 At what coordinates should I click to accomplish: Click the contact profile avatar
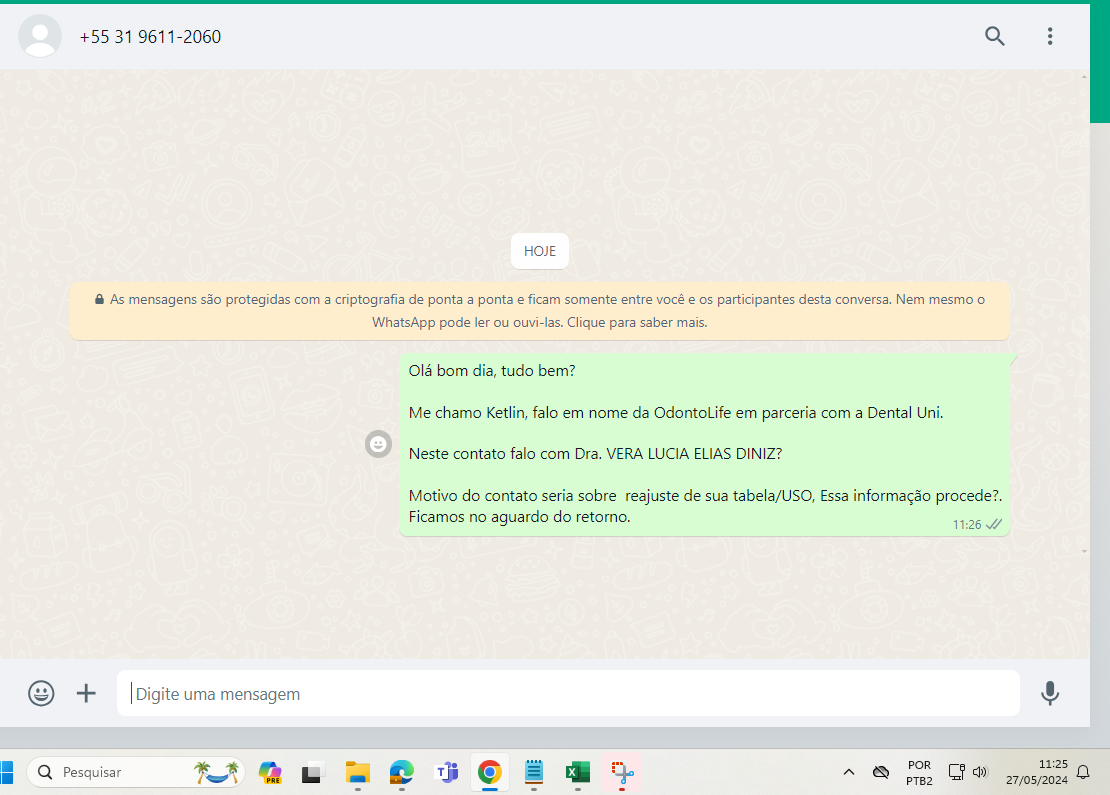41,37
